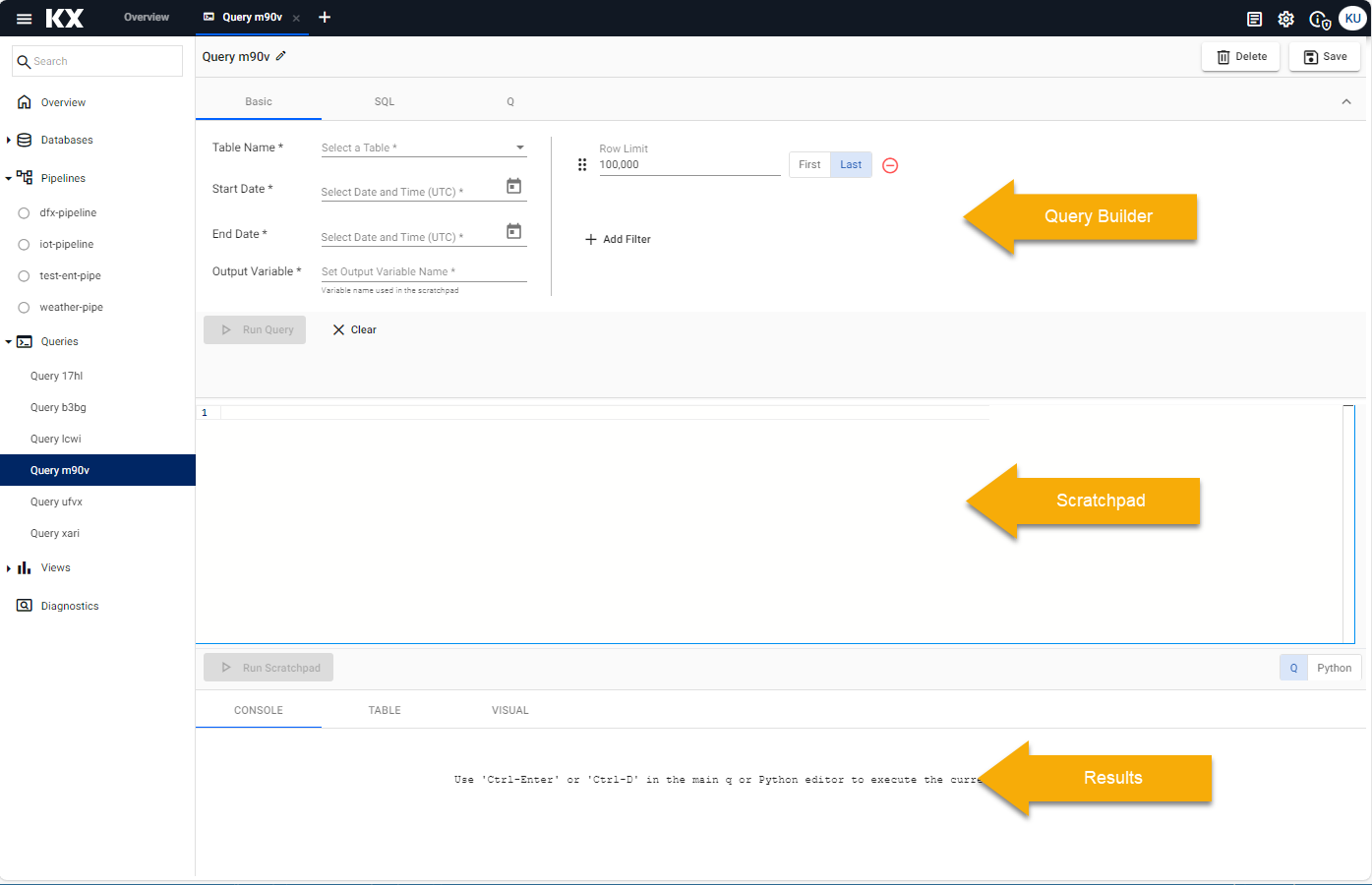Screen dimensions: 1372x885
Task: Click the Views bar chart icon
Action: (x=25, y=567)
